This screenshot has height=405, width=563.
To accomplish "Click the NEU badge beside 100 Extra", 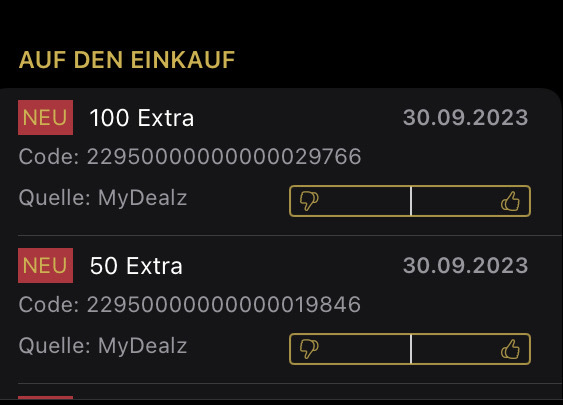I will [x=46, y=117].
